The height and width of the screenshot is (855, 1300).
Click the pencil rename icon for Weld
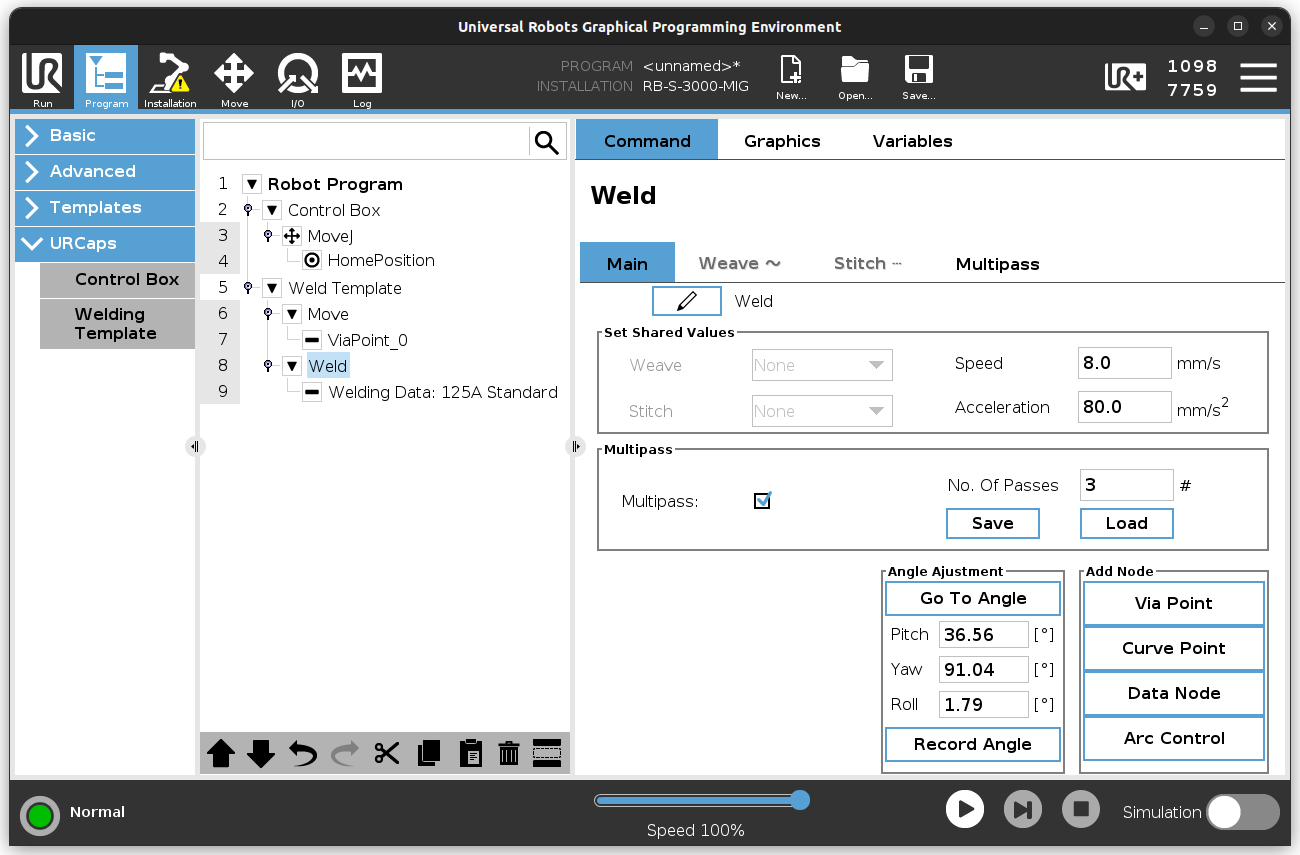[686, 301]
